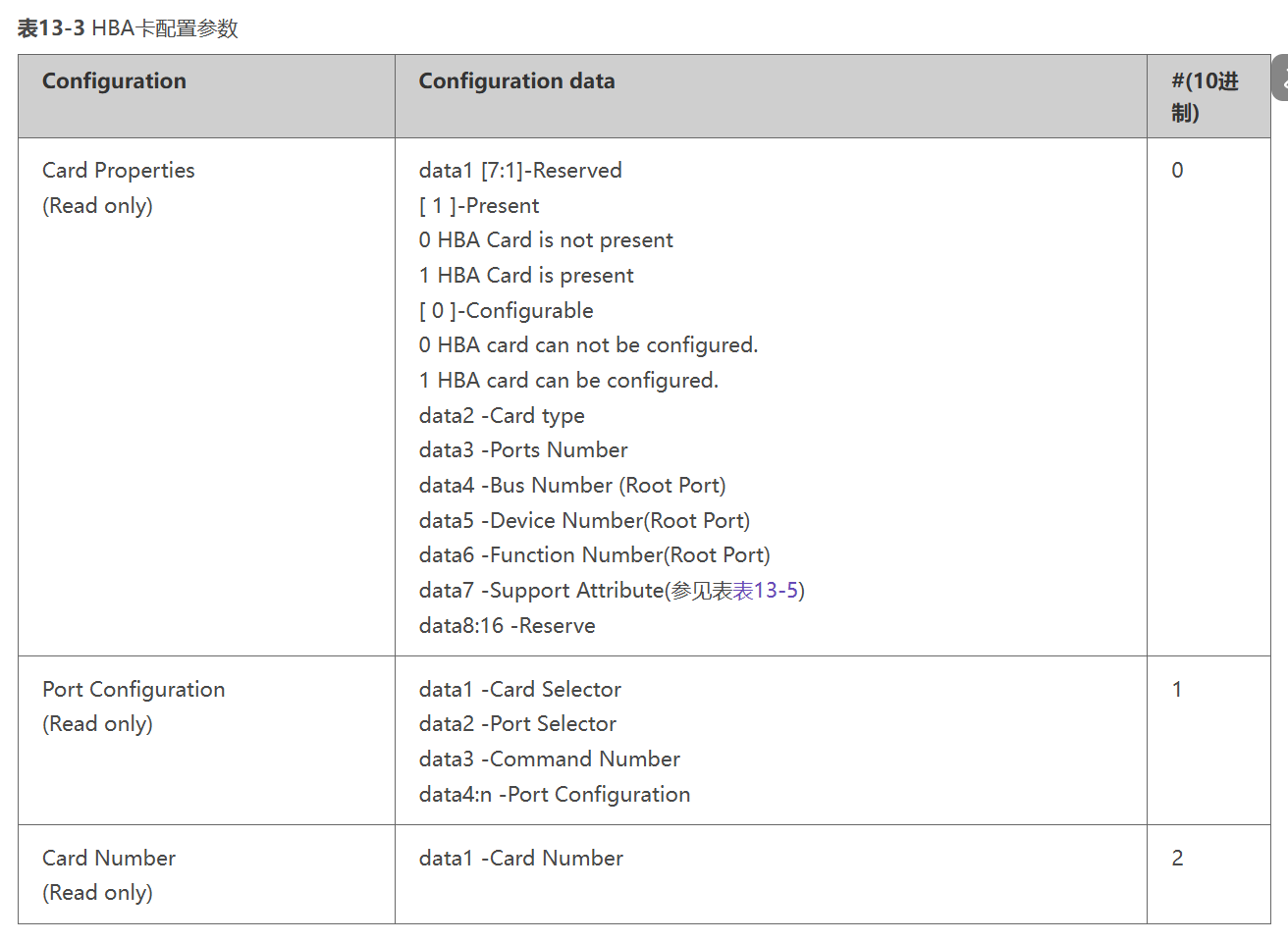
Task: Select '0 HBA card can not be configured.'
Action: pyautogui.click(x=588, y=345)
